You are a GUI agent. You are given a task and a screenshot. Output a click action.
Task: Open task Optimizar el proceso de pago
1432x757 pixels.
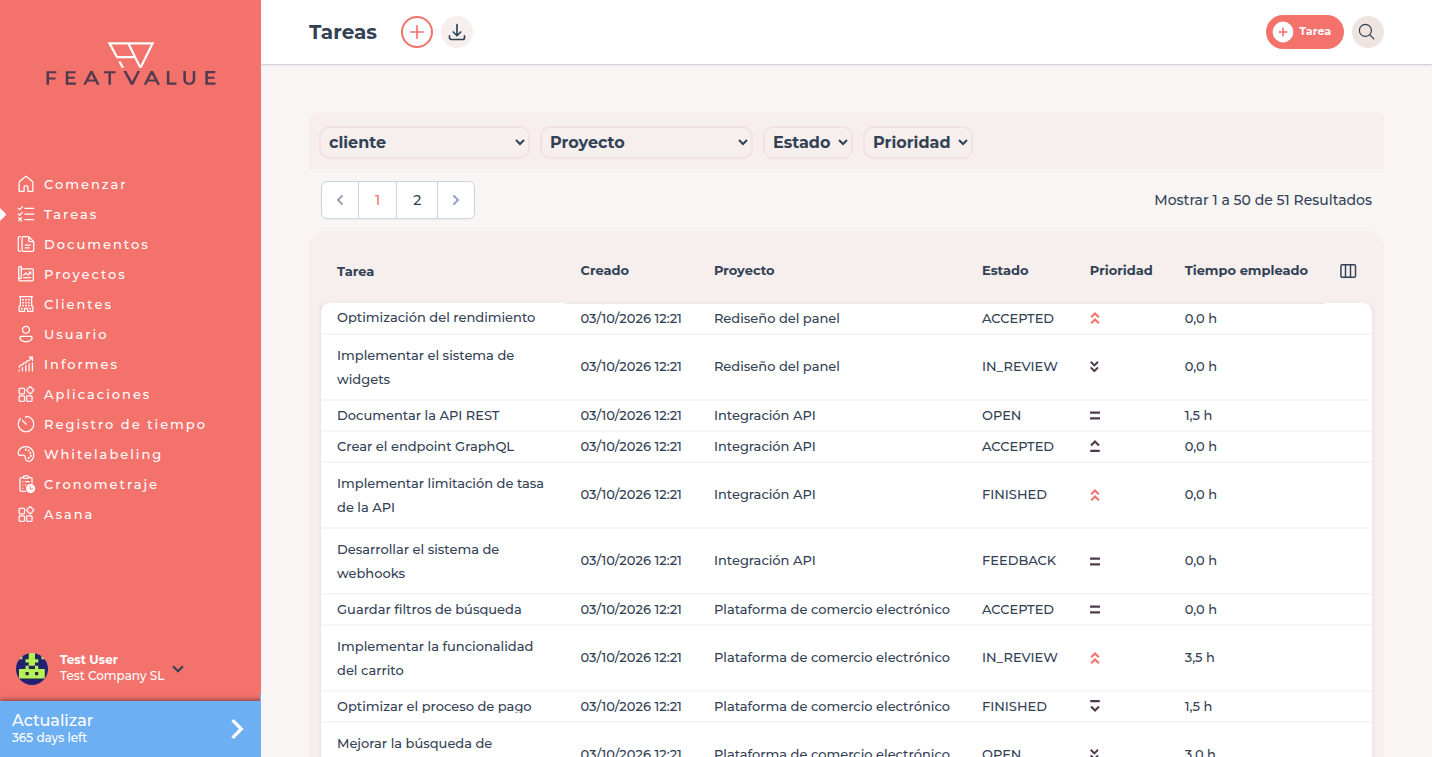tap(434, 707)
